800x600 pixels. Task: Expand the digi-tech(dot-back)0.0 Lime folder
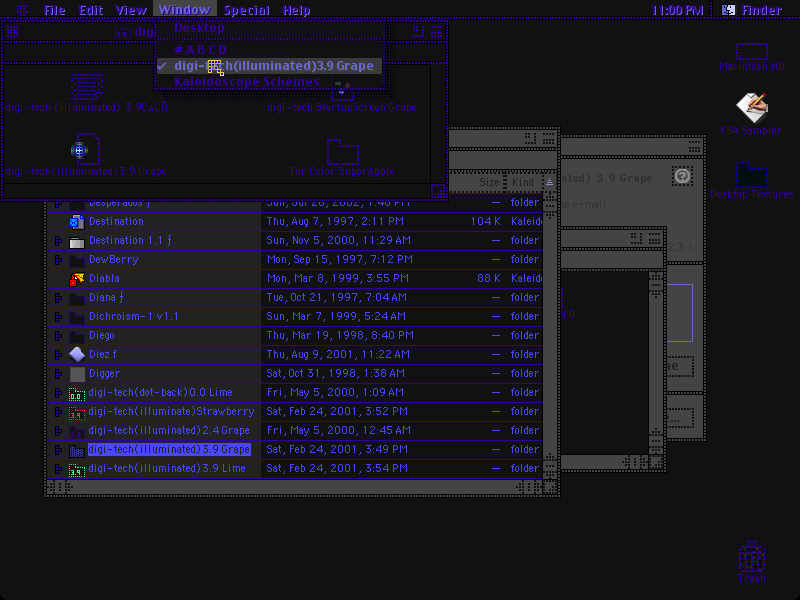[58, 393]
